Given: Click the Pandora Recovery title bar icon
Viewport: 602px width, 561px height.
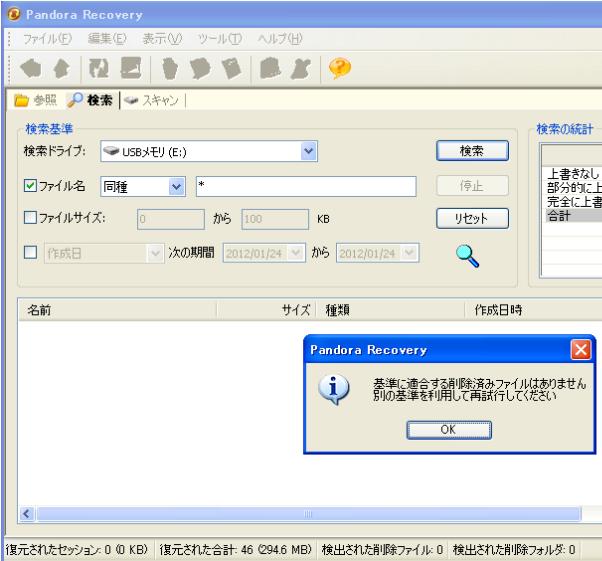Looking at the screenshot, I should pos(14,15).
